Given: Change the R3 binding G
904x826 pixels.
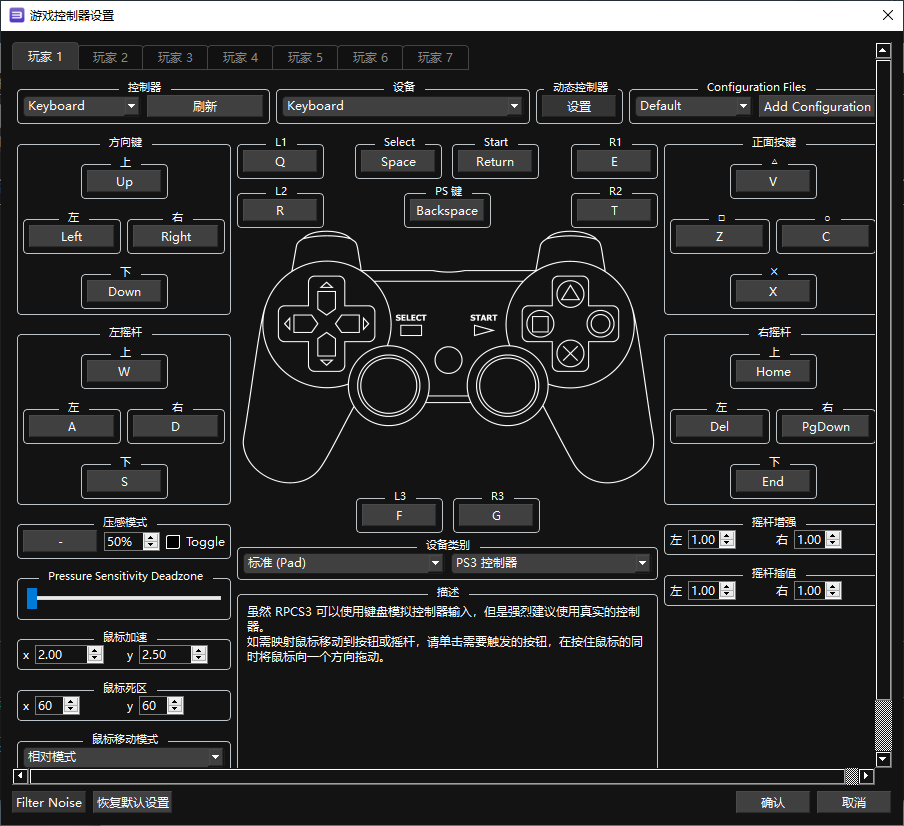Looking at the screenshot, I should point(496,516).
